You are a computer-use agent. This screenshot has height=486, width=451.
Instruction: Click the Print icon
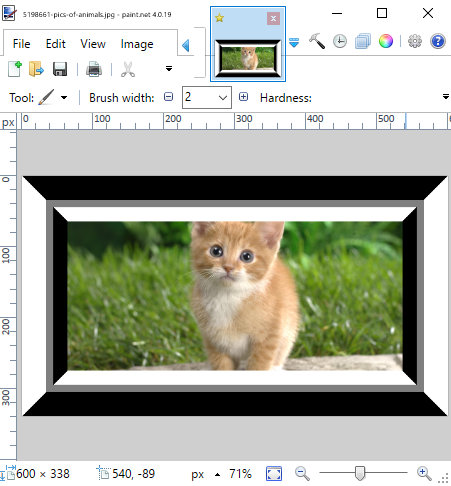click(x=94, y=69)
